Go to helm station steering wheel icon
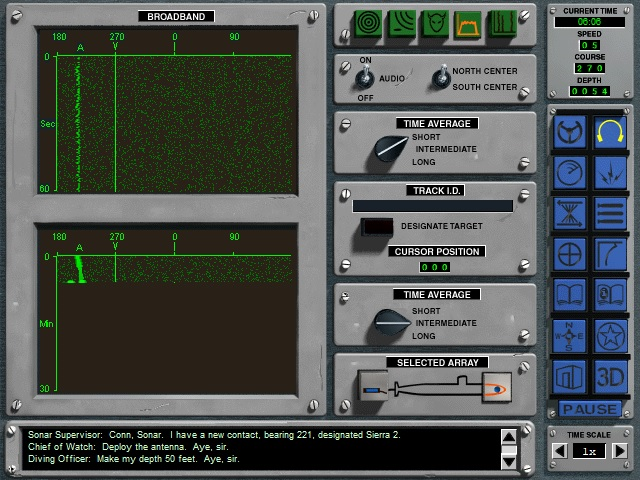This screenshot has width=640, height=480. 570,132
